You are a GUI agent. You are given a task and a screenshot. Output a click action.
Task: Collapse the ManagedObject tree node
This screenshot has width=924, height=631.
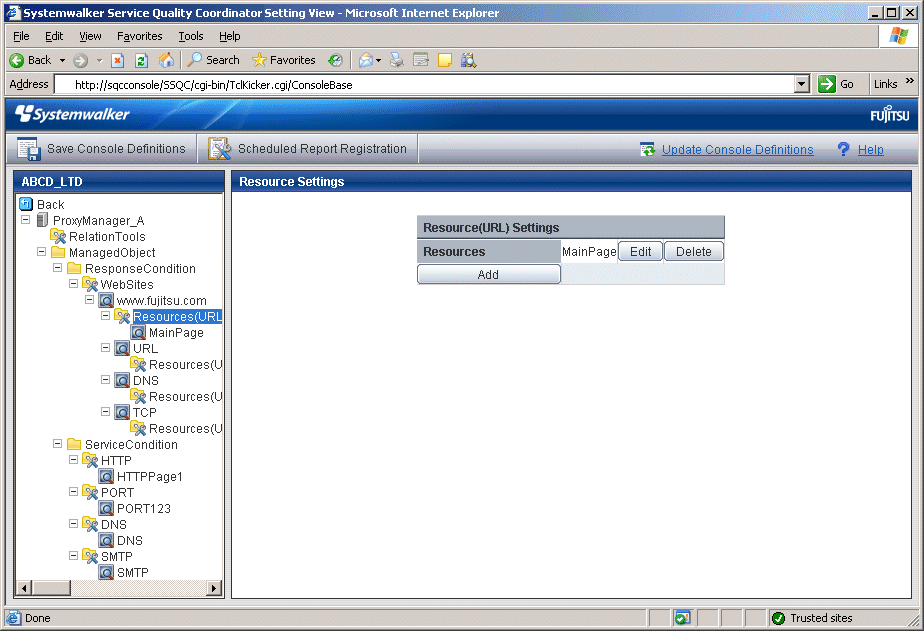click(41, 252)
